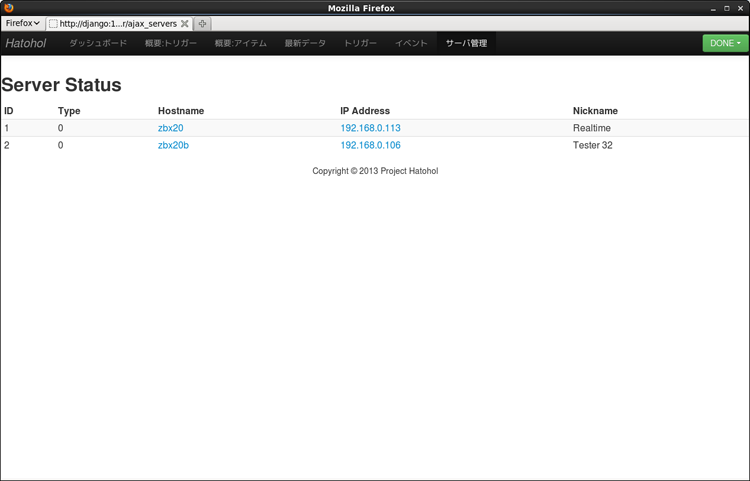750x481 pixels.
Task: Open the トリガー navigation item
Action: coord(360,43)
